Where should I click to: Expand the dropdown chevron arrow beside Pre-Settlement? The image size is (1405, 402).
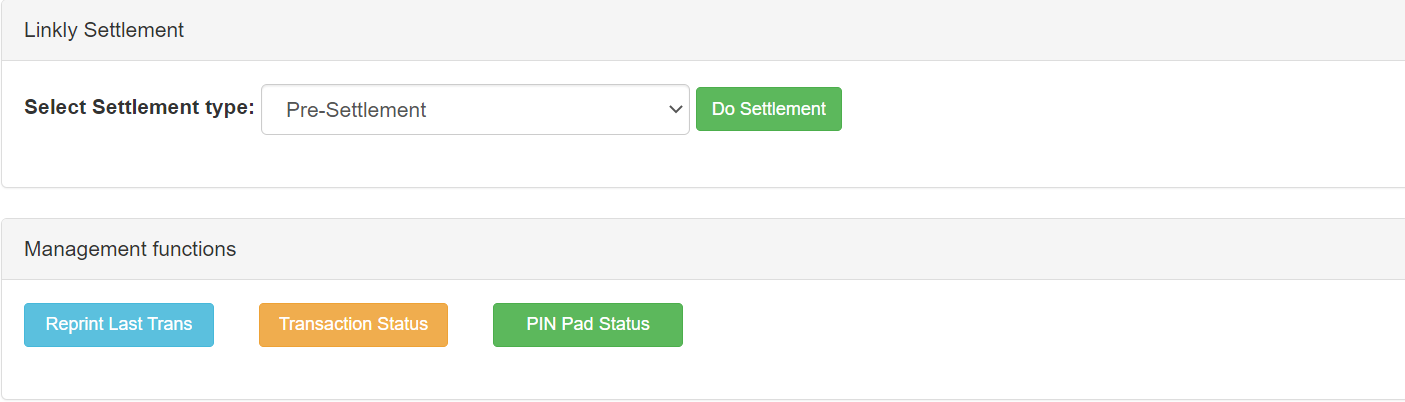click(675, 109)
